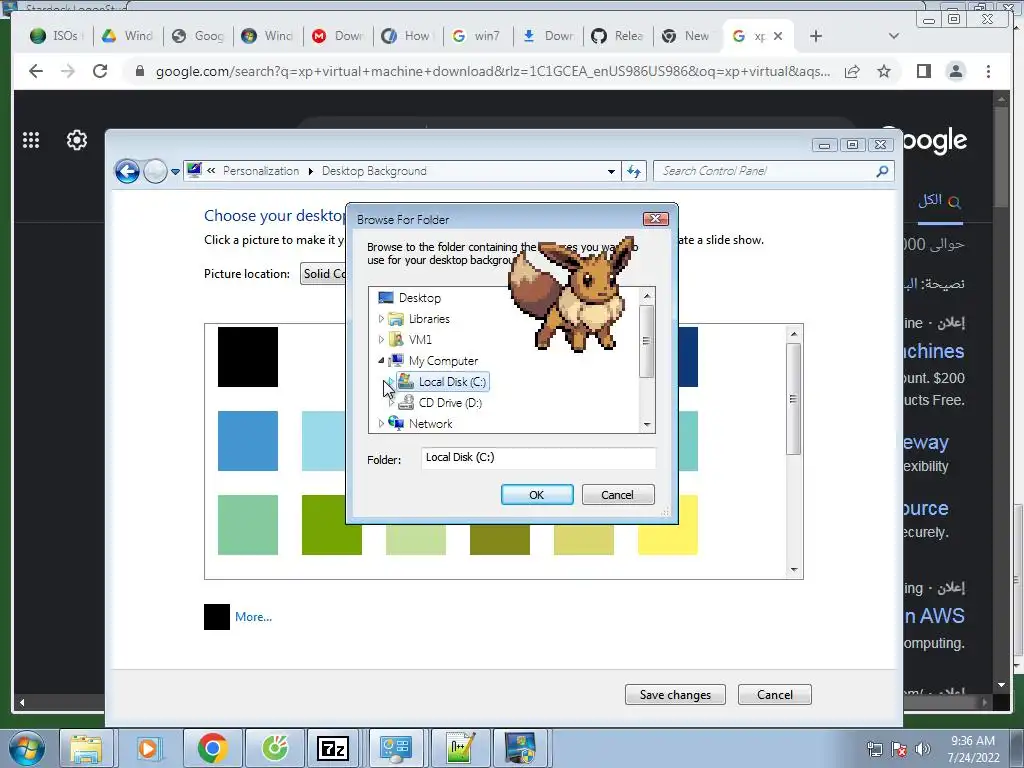
Task: Select VM1 folder in the tree
Action: [420, 340]
